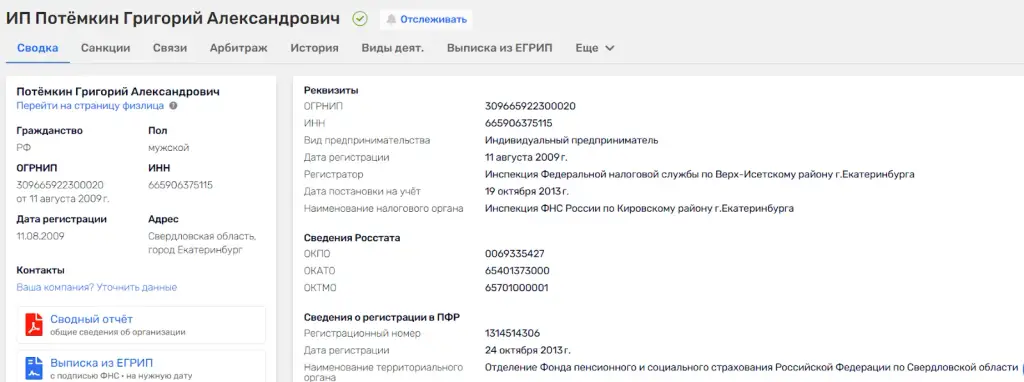Switch to the Связи tab
Screen dimensions: 1024x382
pos(170,48)
